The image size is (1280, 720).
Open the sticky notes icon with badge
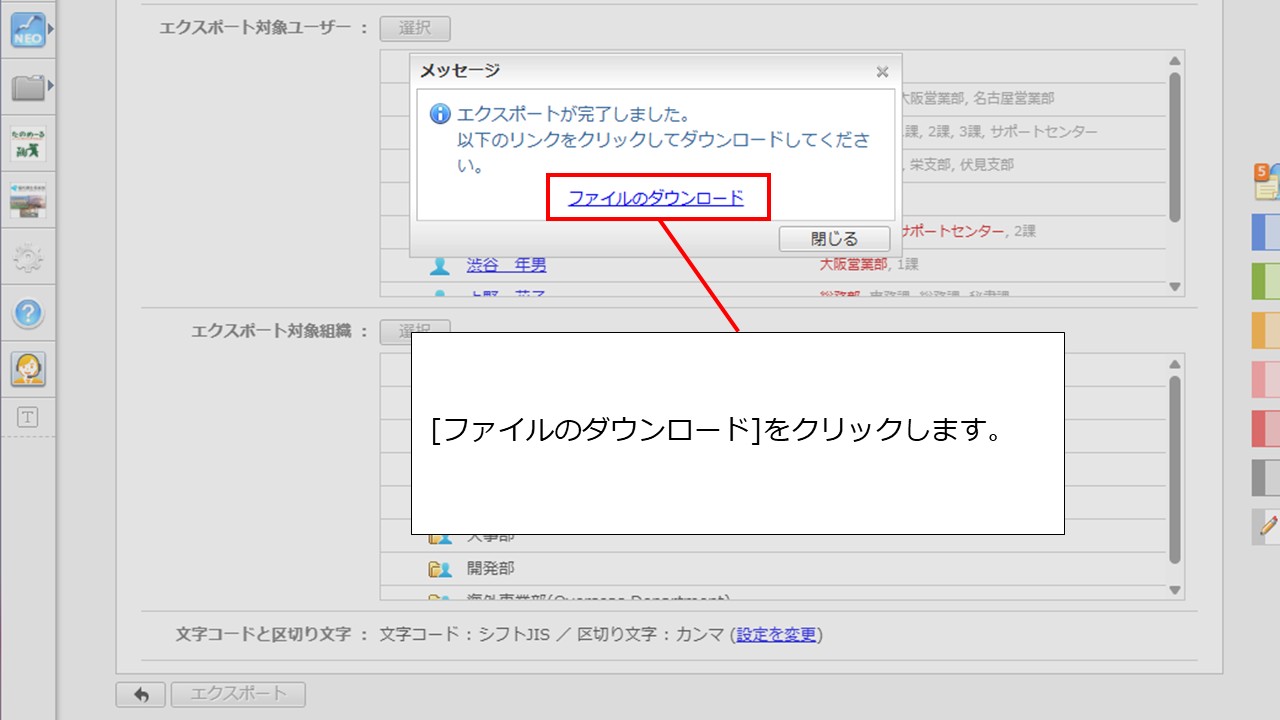point(1266,182)
